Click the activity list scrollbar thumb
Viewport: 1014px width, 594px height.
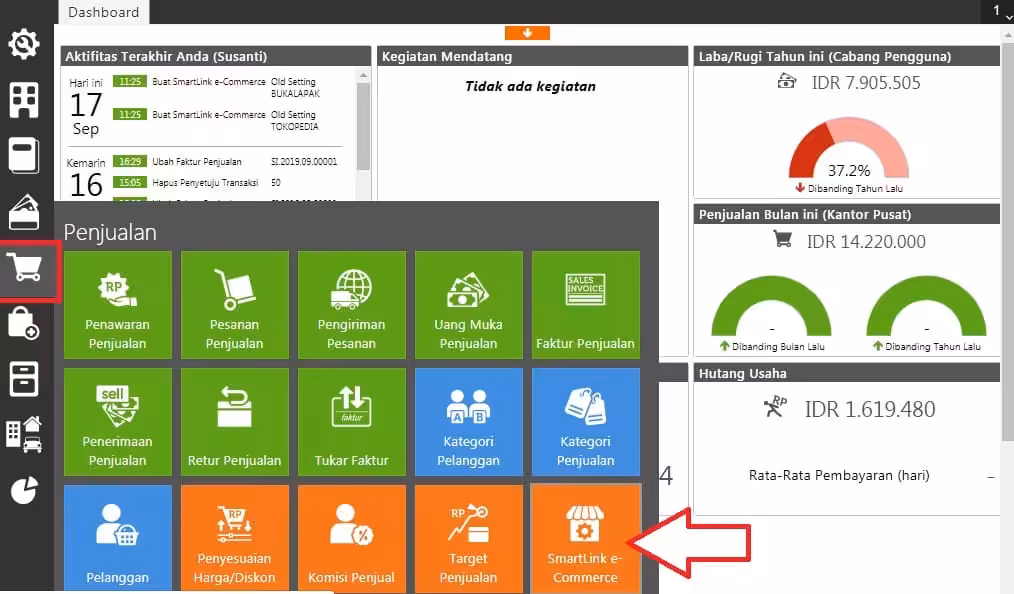(x=363, y=127)
